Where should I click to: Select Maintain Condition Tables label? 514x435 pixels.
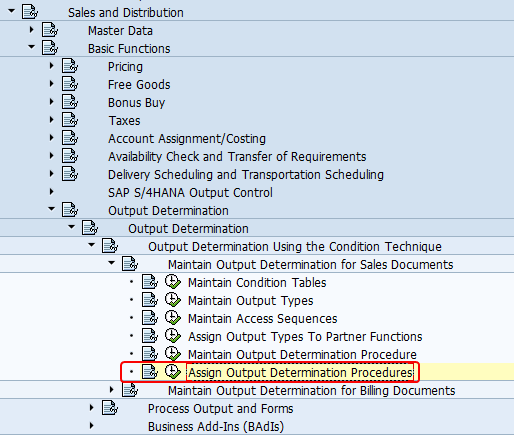(x=257, y=283)
